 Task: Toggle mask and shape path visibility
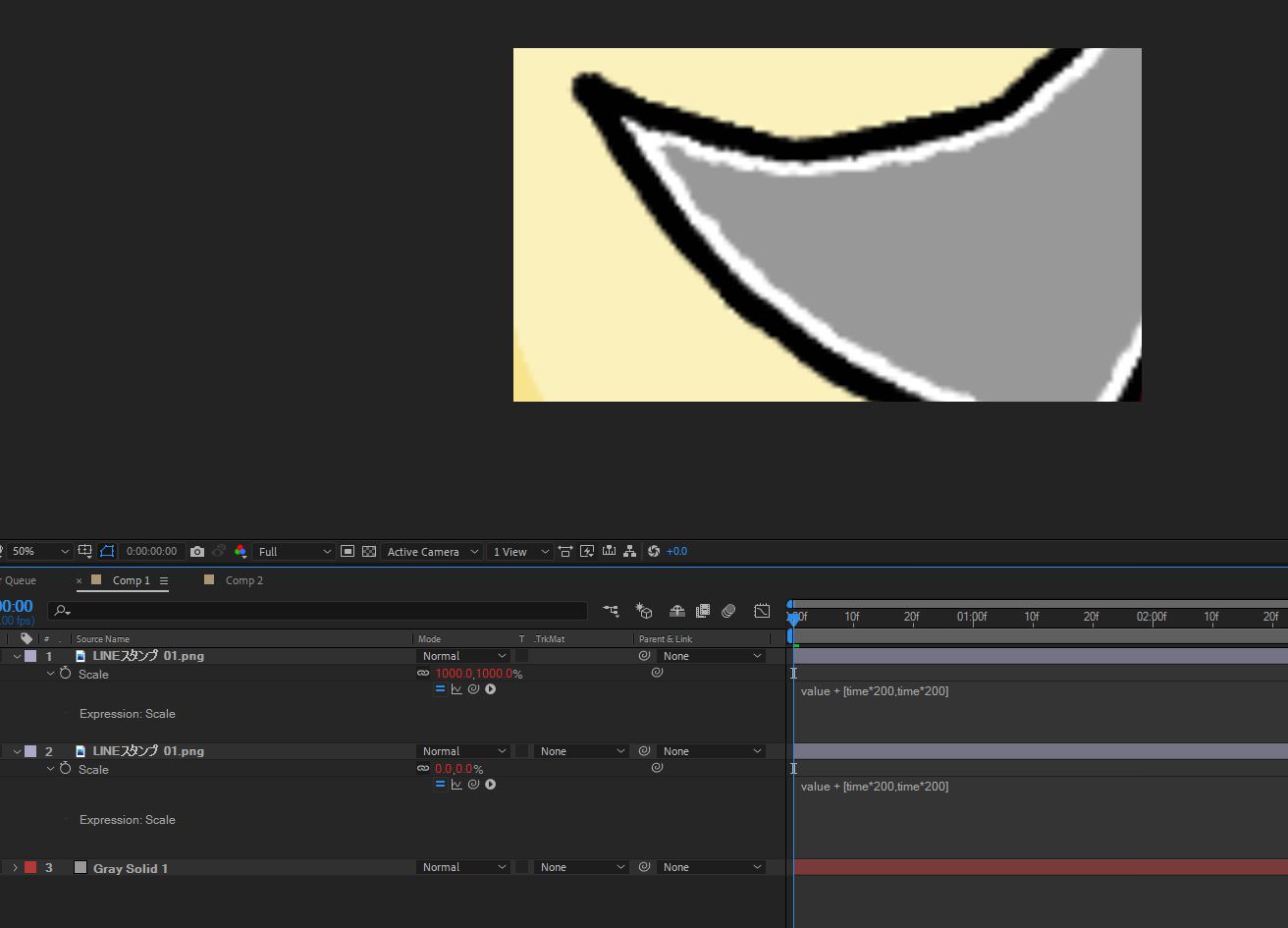[x=107, y=552]
